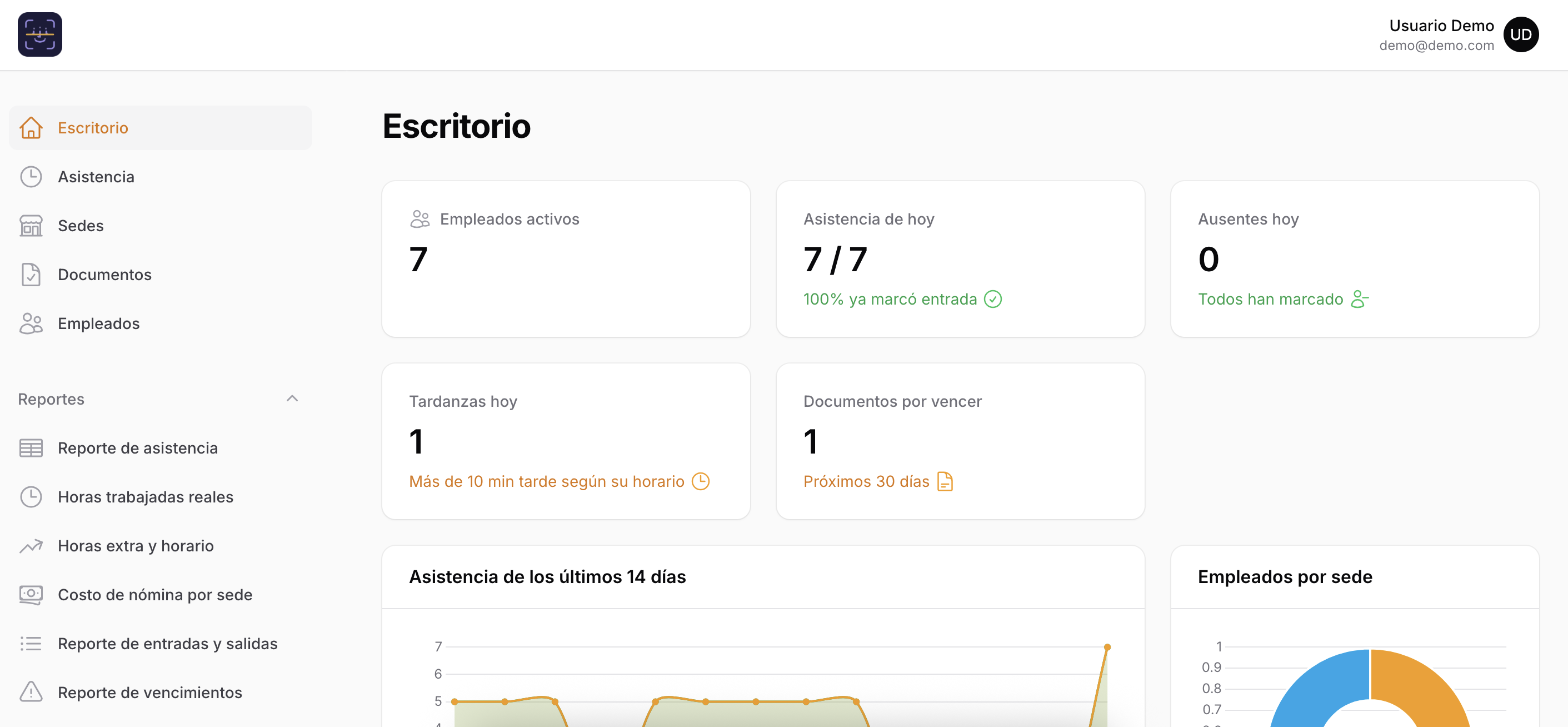Click the green check circle icon

(993, 299)
